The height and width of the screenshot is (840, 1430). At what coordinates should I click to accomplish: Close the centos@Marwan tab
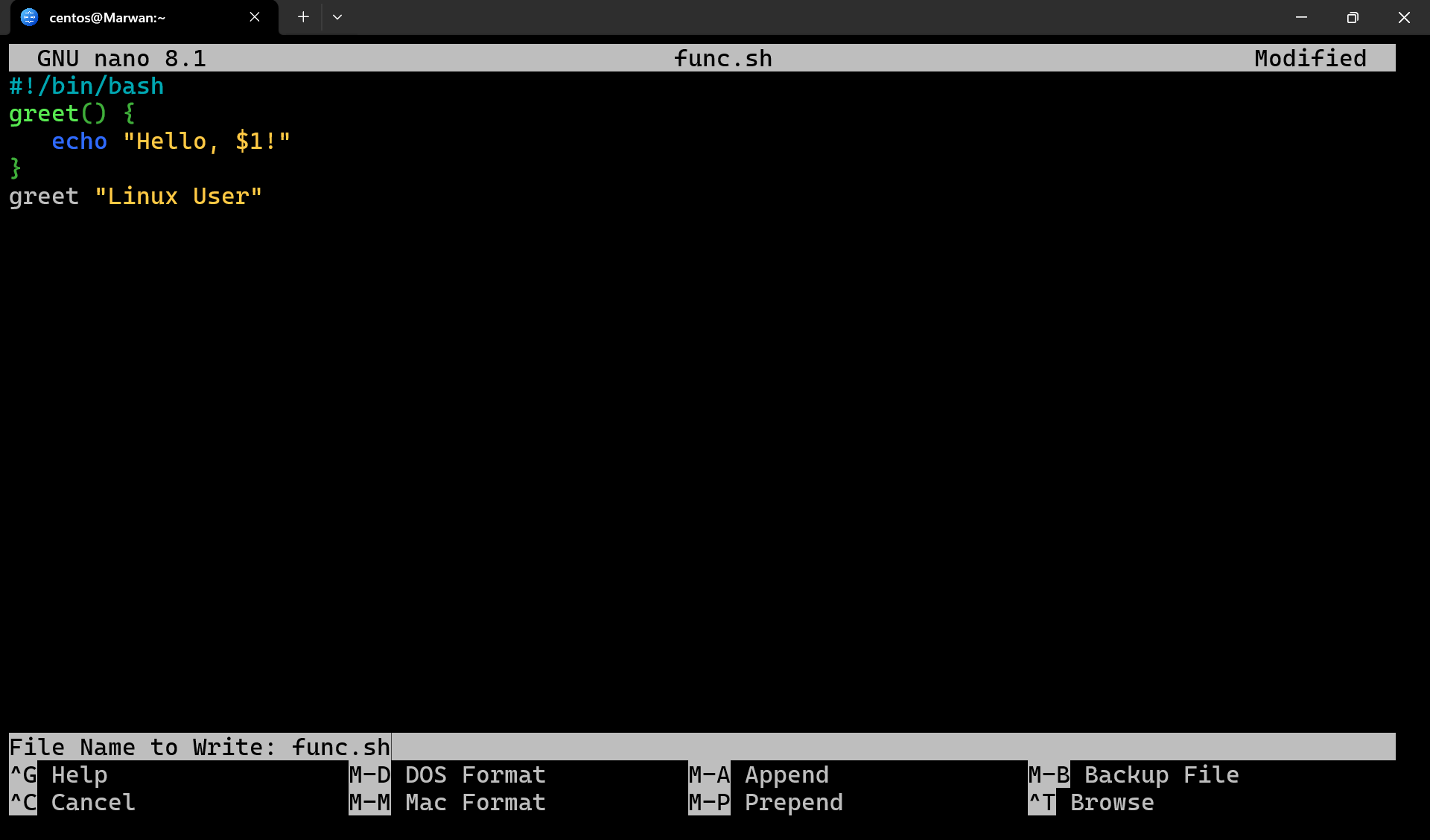pos(255,17)
